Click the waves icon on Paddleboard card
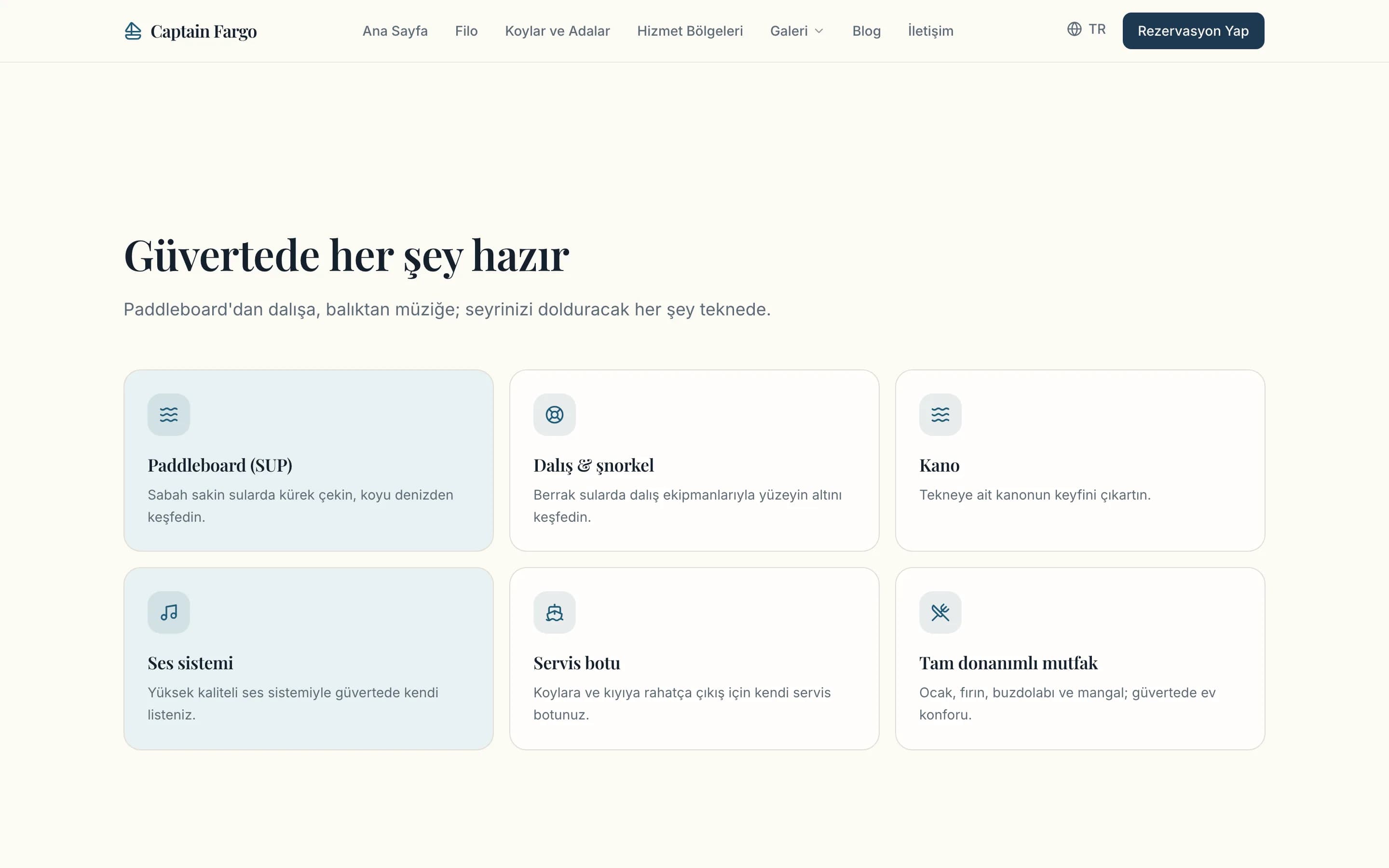The image size is (1389, 868). coord(169,415)
